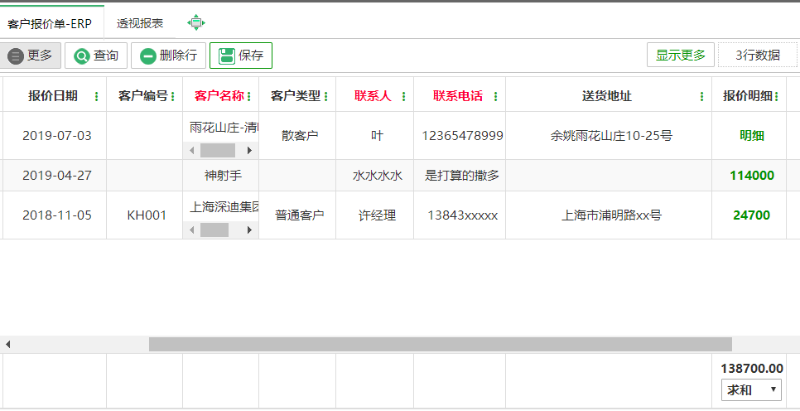
Task: Click the 3行数据 row count button
Action: point(756,56)
